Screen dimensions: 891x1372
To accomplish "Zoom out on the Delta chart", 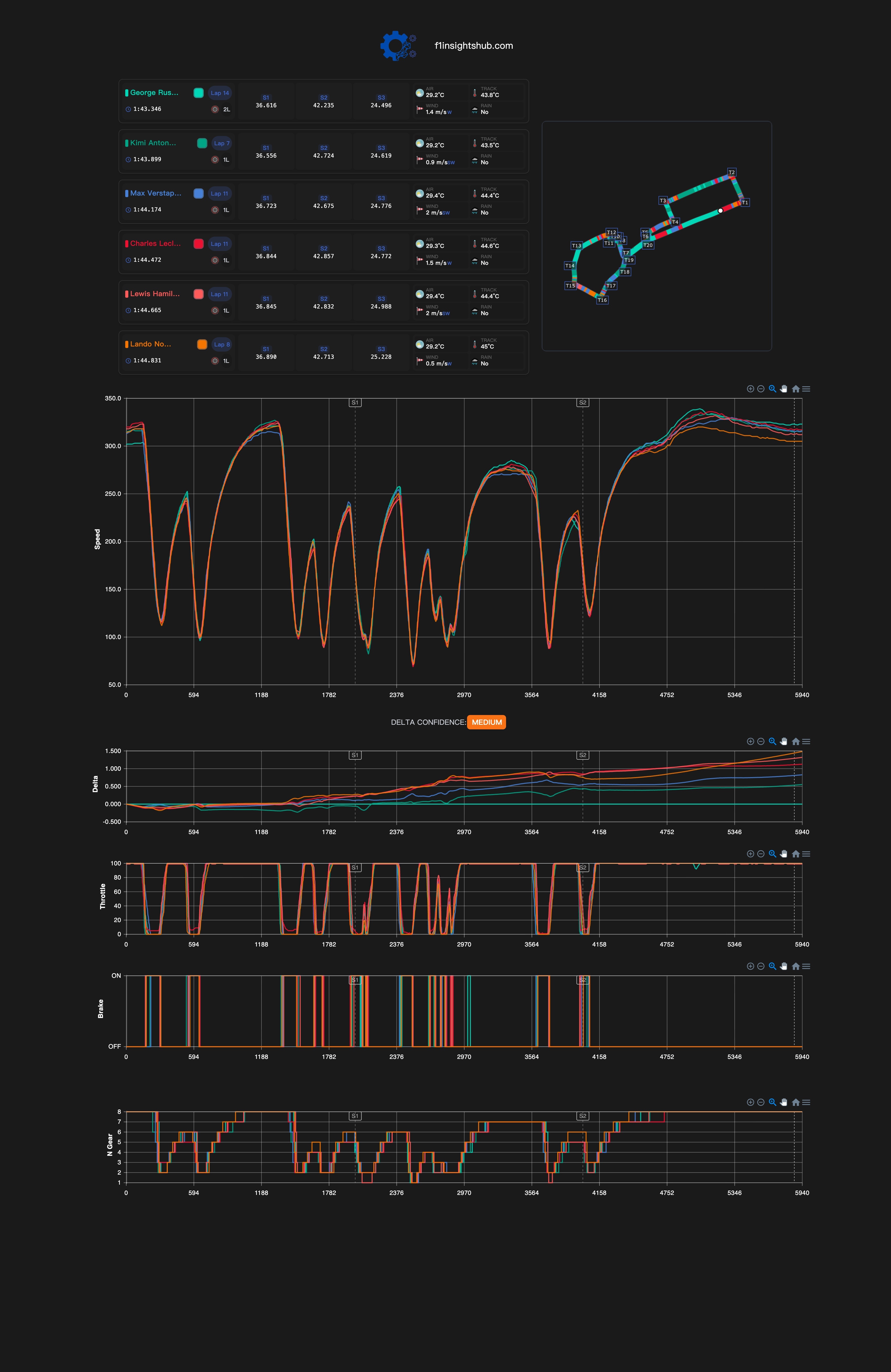I will [761, 741].
